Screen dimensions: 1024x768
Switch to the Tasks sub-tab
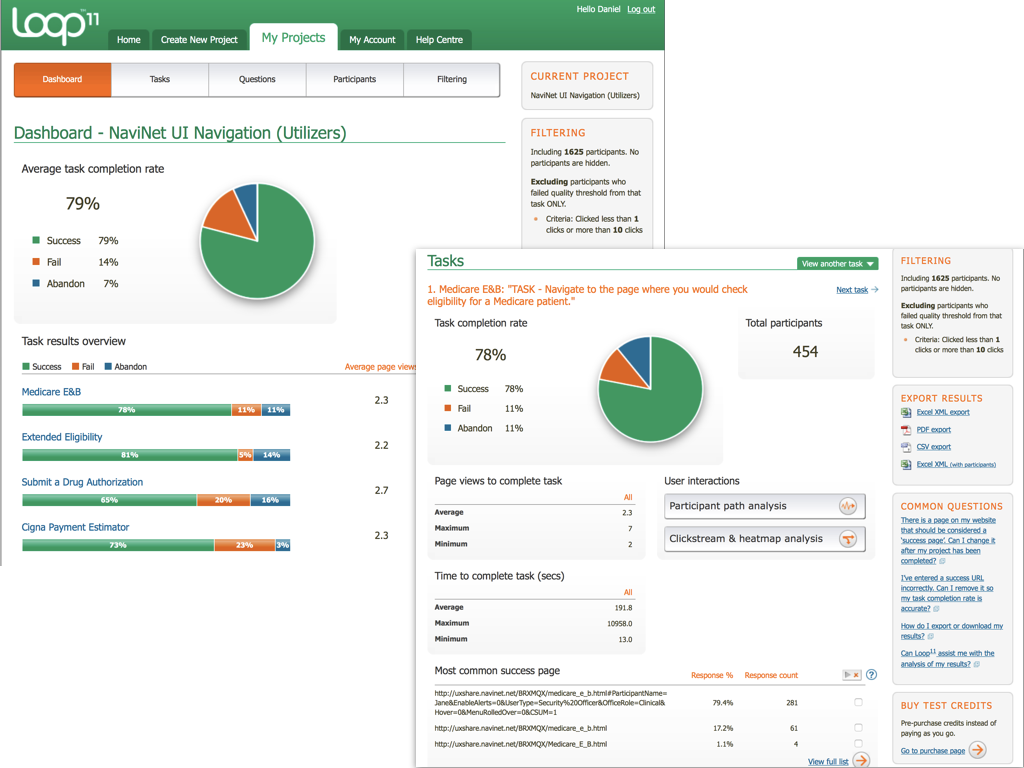(160, 80)
